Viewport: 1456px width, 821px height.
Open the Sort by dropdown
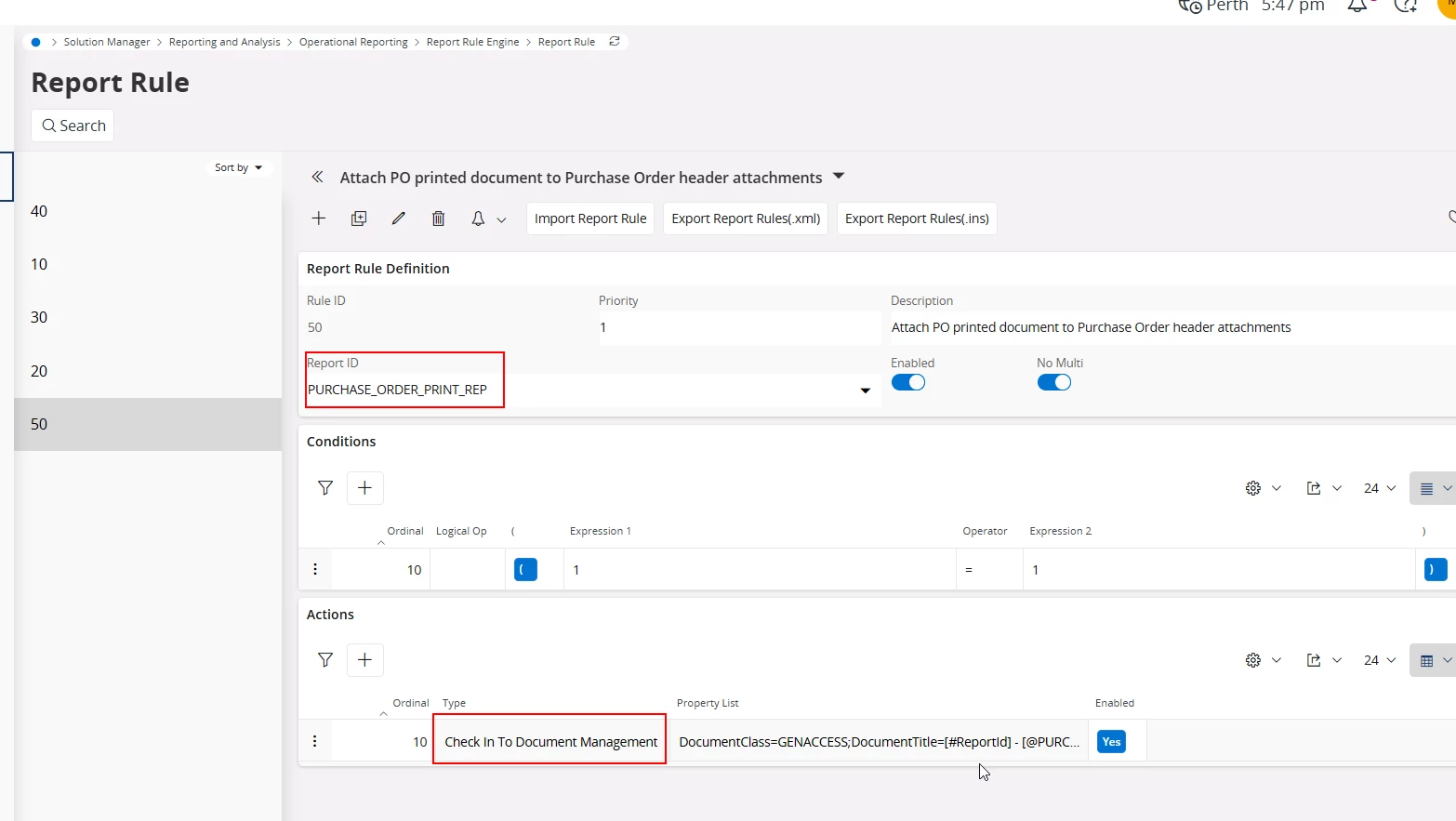pyautogui.click(x=238, y=167)
